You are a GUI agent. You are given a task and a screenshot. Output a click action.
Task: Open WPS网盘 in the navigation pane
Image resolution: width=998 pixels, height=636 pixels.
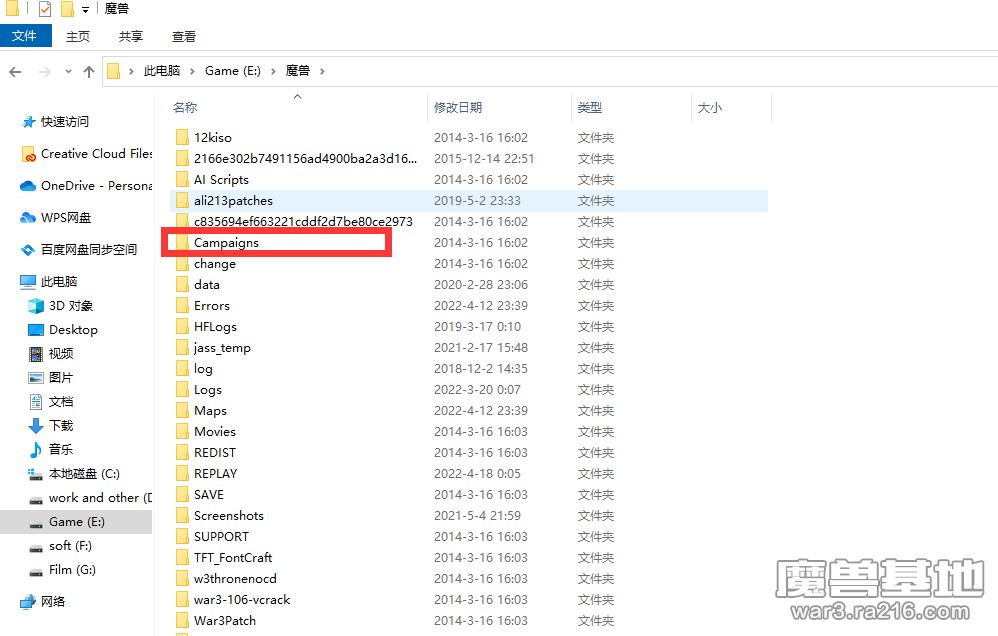(65, 218)
